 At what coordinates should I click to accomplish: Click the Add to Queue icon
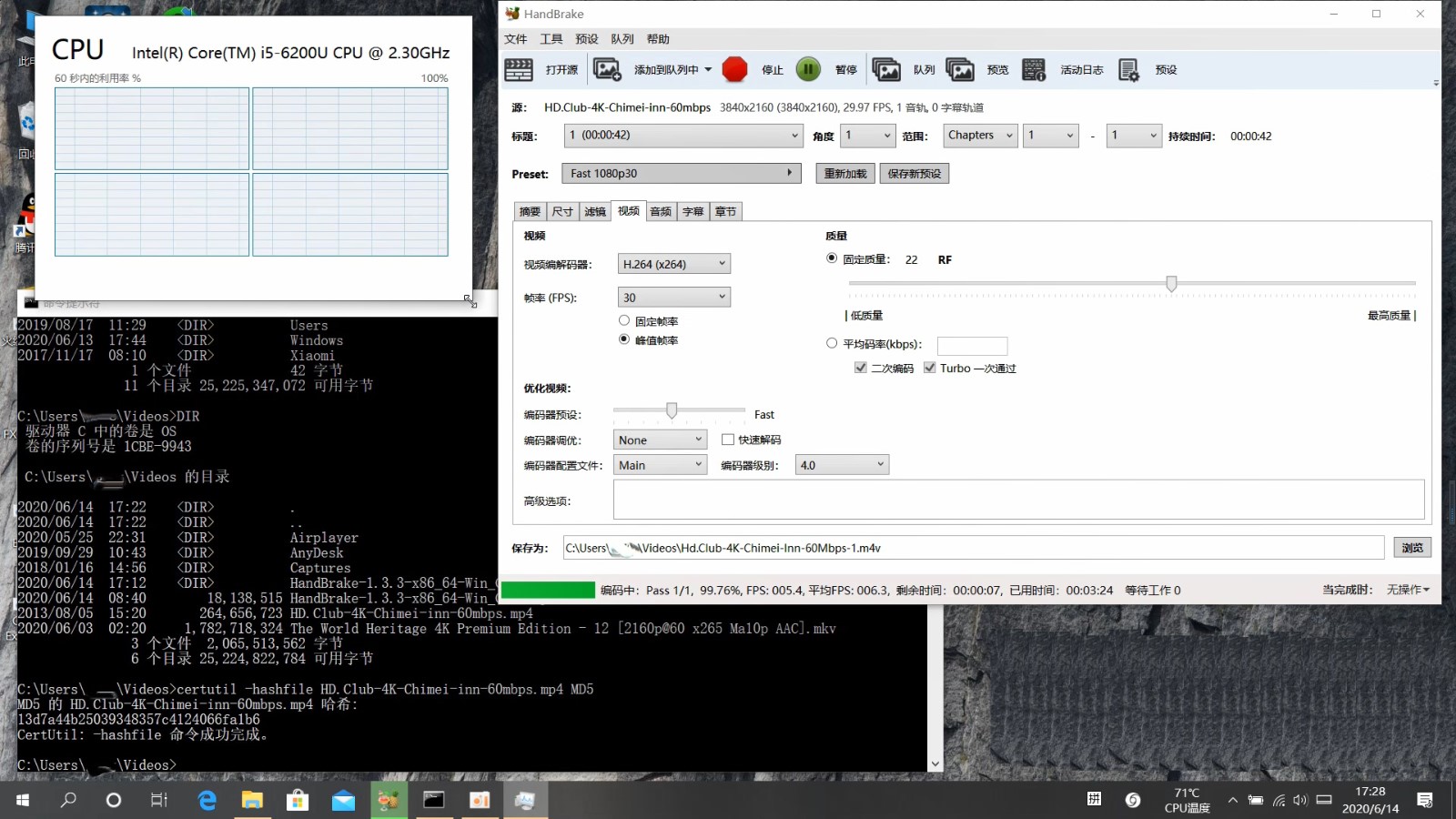[606, 70]
